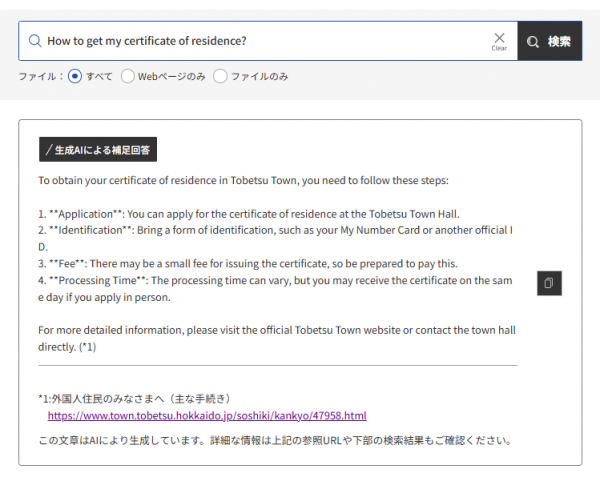Viewport: 600px width, 477px height.
Task: Click the 生成AIによる補足回答 header label
Action: 97,150
